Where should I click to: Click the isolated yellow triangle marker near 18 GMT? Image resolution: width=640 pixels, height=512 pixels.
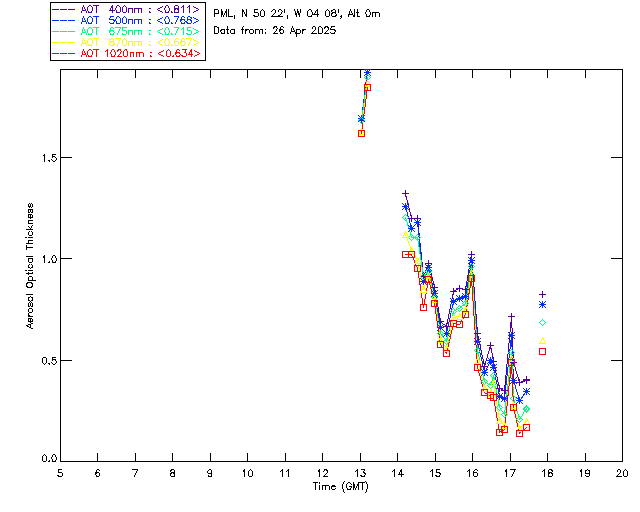click(x=542, y=340)
